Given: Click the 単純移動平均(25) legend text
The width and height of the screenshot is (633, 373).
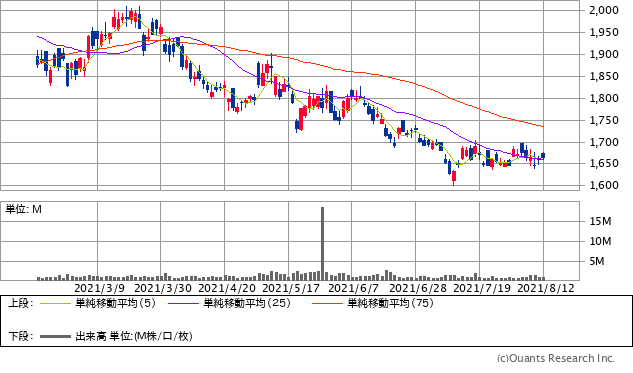Looking at the screenshot, I should [x=247, y=303].
